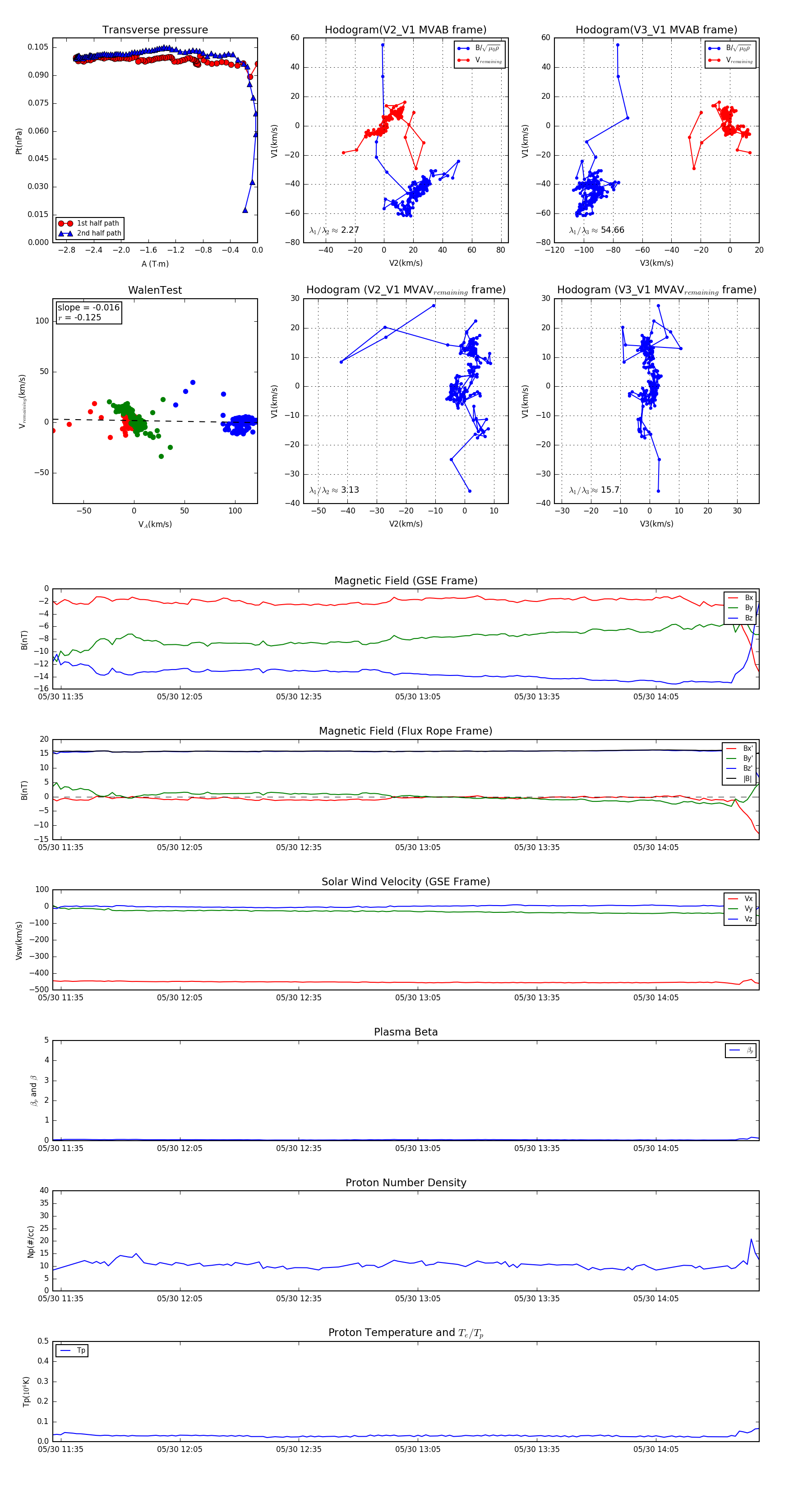Screen dimensions: 812x1489
Task: Click the 'Np(#/cc)' y-axis label
Action: click(x=31, y=1241)
